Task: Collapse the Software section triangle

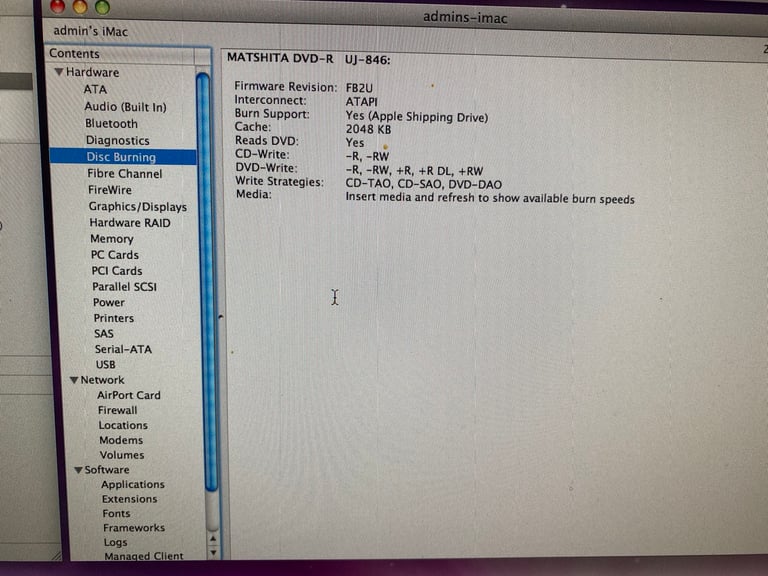Action: [x=78, y=470]
